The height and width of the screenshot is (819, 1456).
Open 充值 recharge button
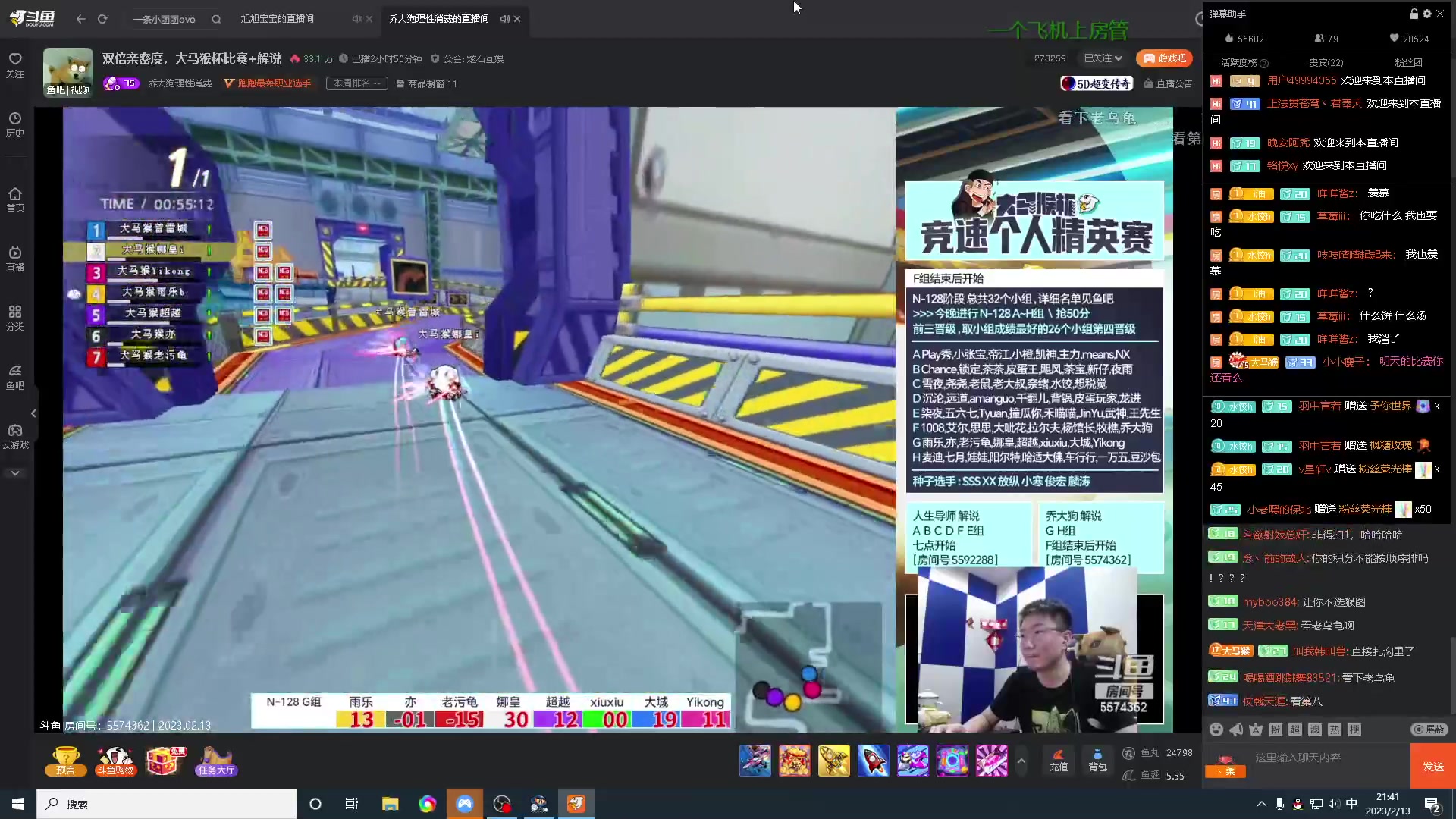coord(1059,761)
